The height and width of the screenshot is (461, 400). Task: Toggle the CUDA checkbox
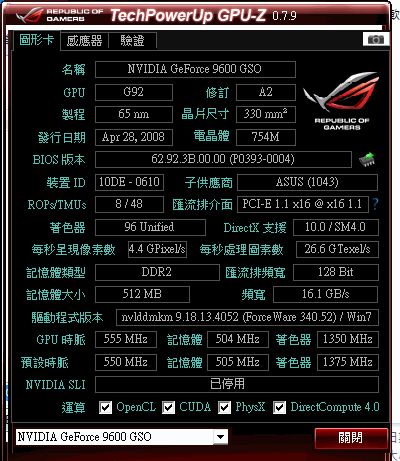pyautogui.click(x=168, y=407)
